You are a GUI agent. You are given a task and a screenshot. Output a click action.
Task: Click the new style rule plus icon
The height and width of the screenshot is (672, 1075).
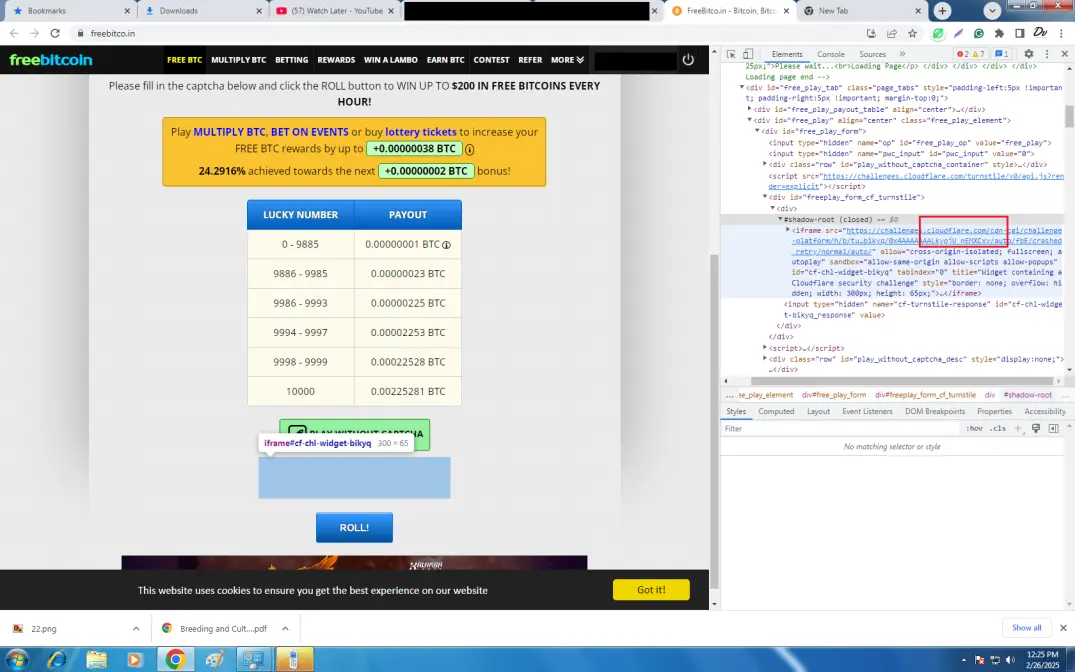click(x=1018, y=429)
